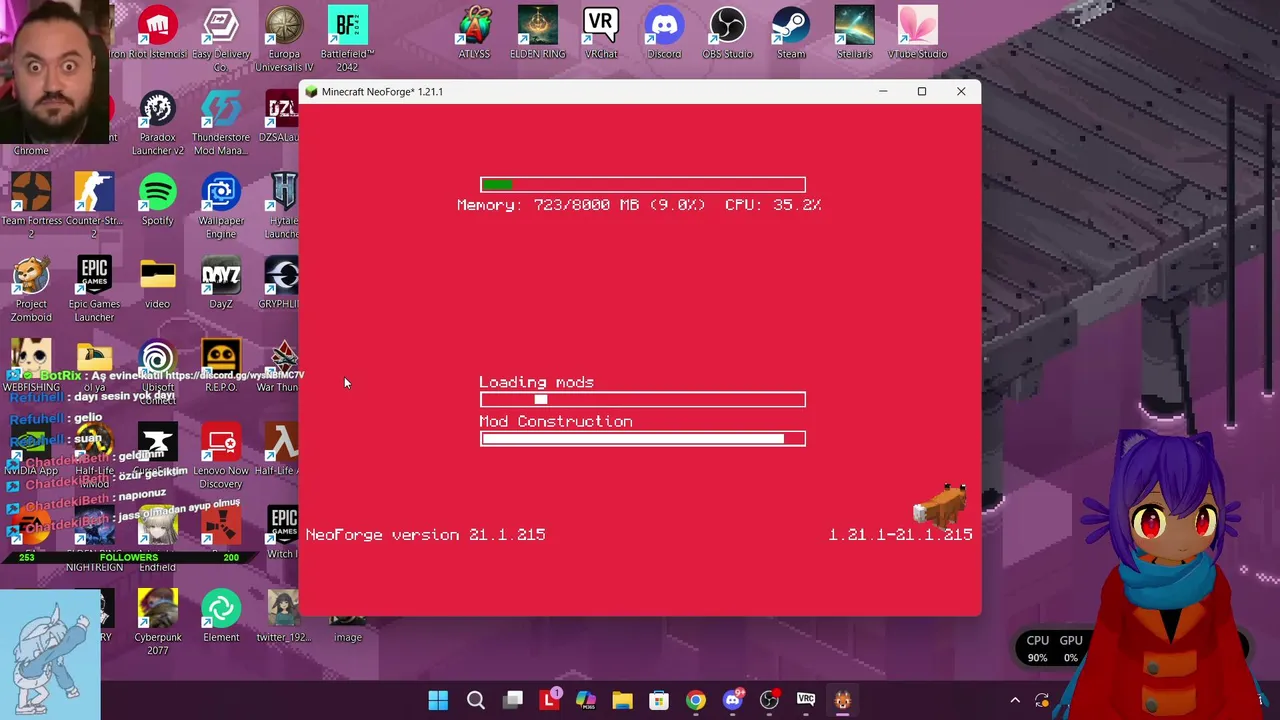Open the DayZ desktop shortcut
The image size is (1280, 720).
pyautogui.click(x=221, y=282)
